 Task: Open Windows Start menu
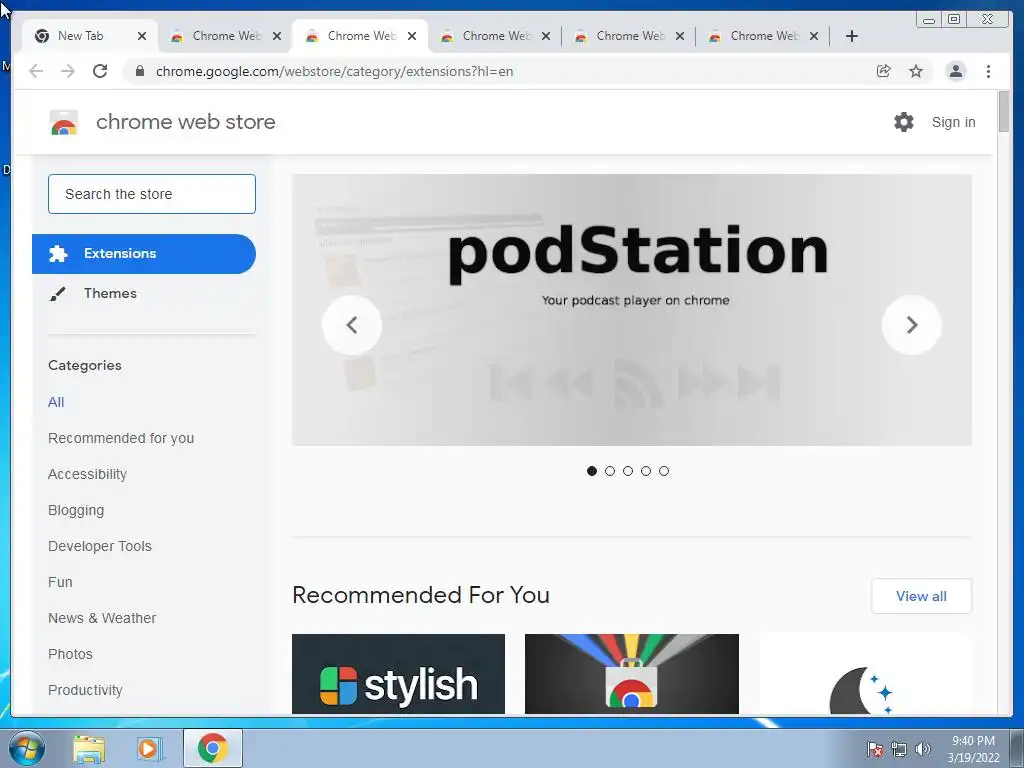(27, 748)
